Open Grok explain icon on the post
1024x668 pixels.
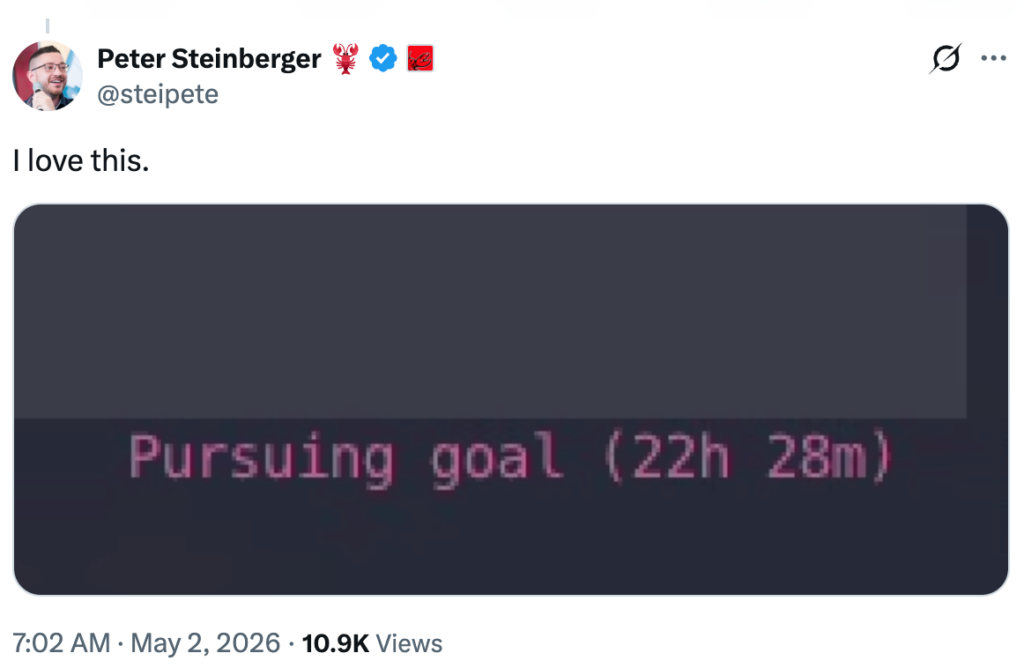(x=946, y=59)
